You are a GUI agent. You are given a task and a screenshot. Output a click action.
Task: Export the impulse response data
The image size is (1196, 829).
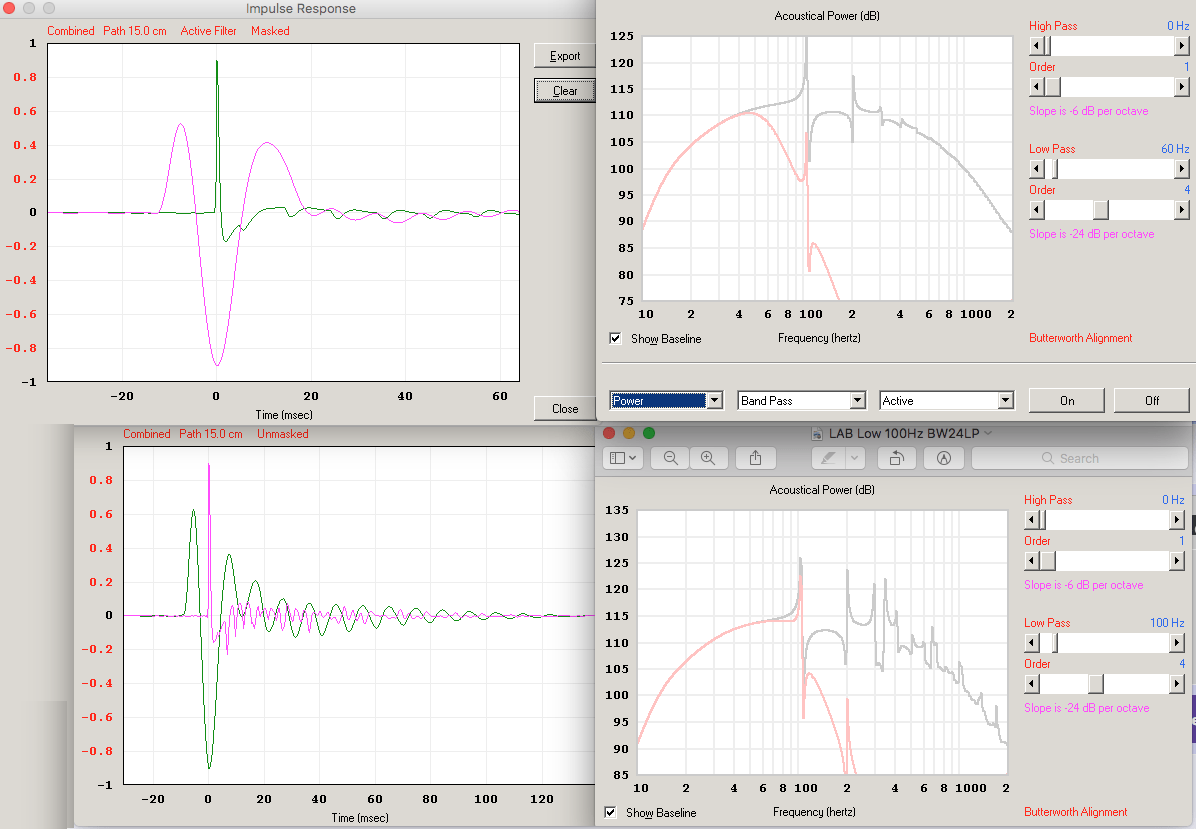(564, 56)
